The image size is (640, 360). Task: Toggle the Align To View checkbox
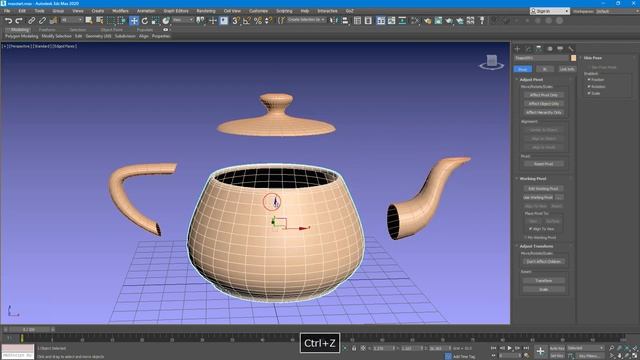pyautogui.click(x=530, y=229)
